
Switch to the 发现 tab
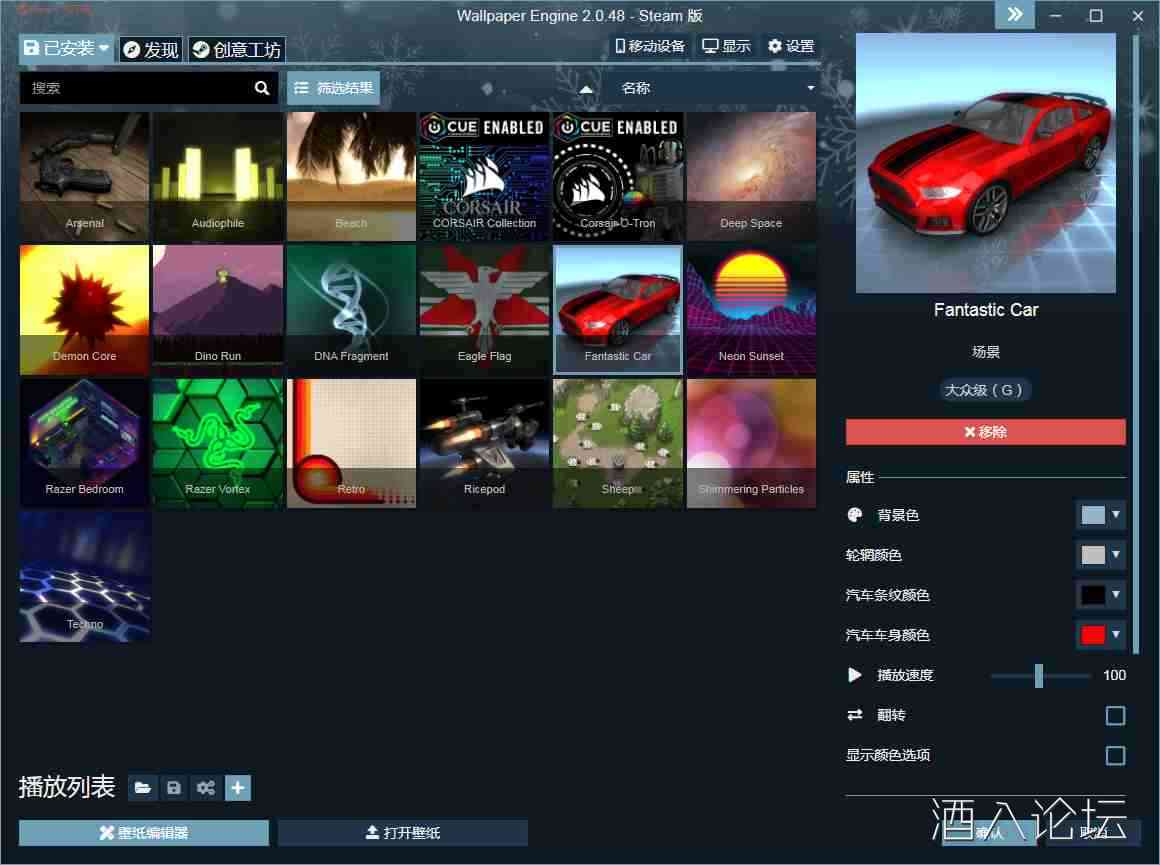(x=151, y=49)
